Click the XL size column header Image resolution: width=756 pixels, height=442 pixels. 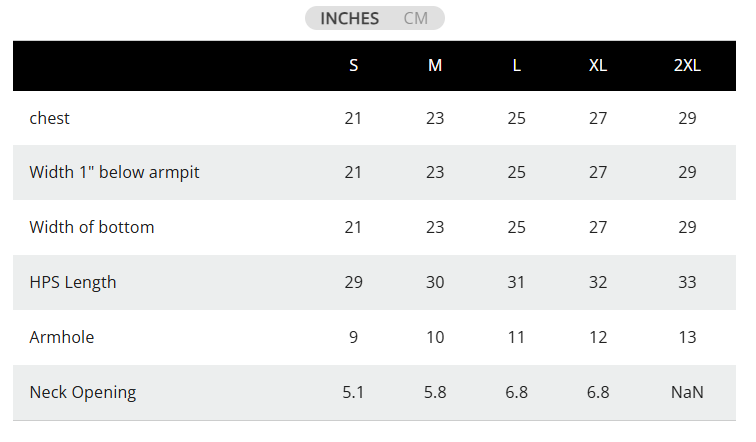point(598,65)
